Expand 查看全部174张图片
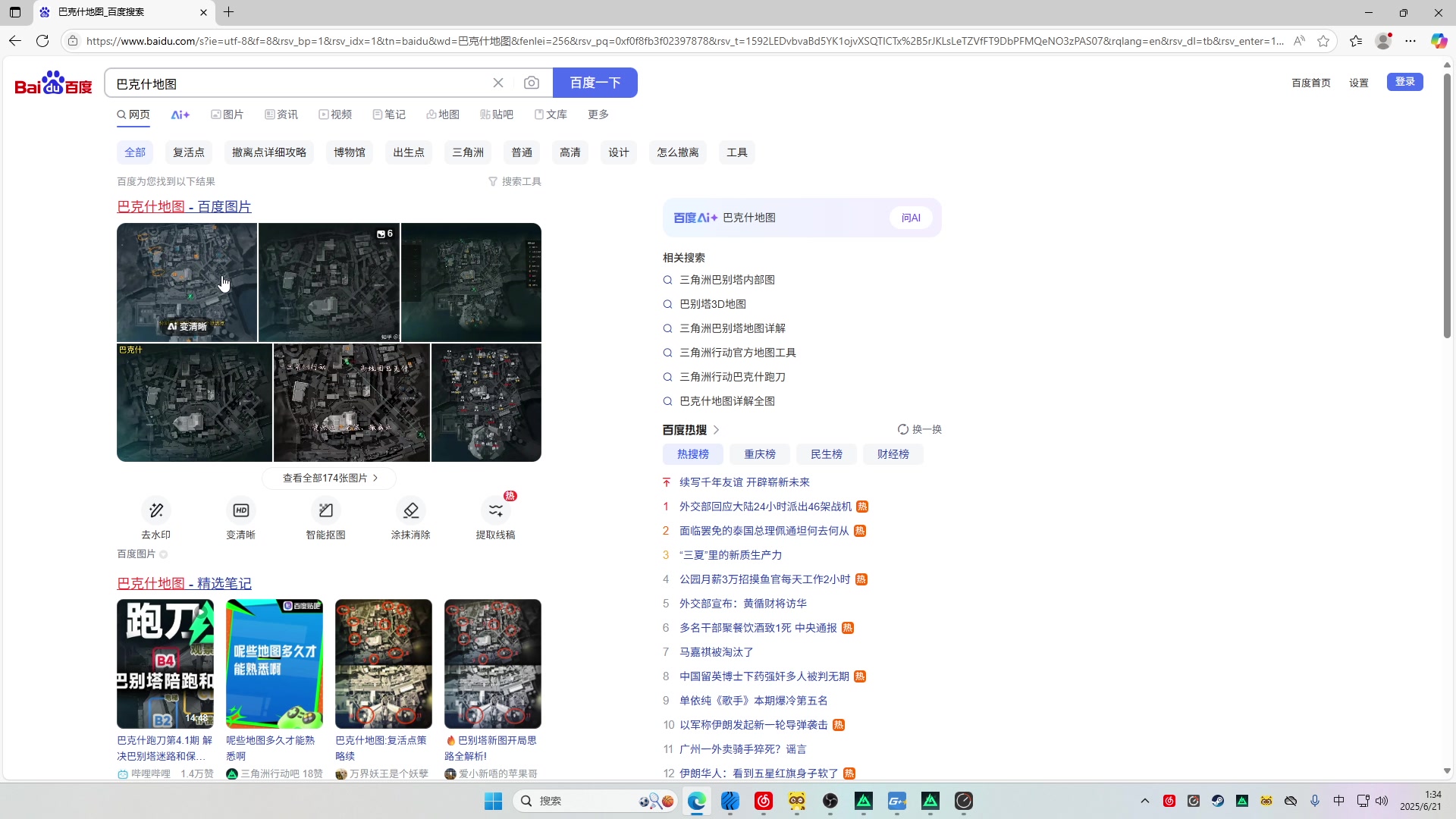This screenshot has width=1456, height=819. tap(329, 478)
